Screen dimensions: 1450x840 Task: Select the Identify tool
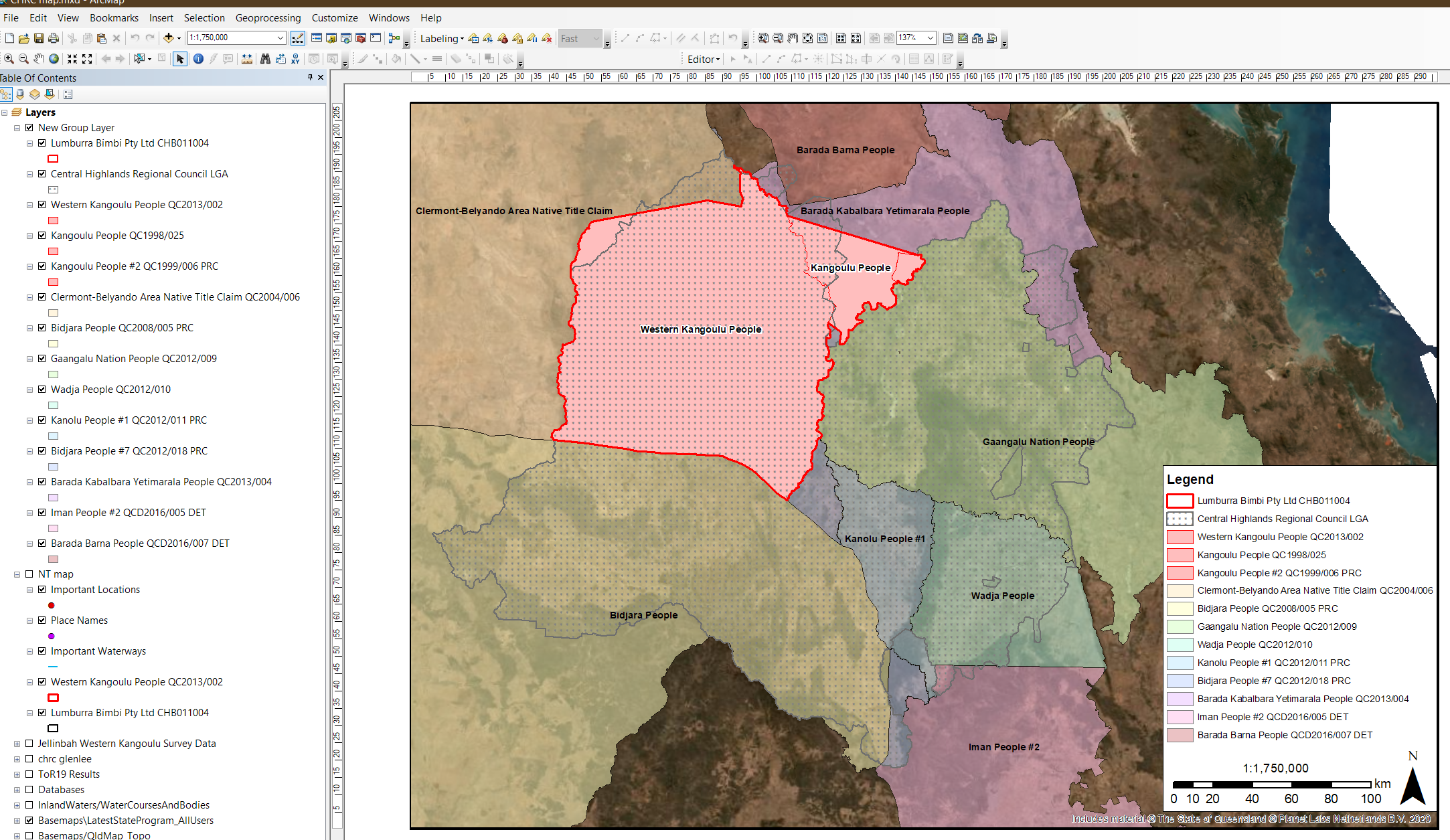(198, 60)
